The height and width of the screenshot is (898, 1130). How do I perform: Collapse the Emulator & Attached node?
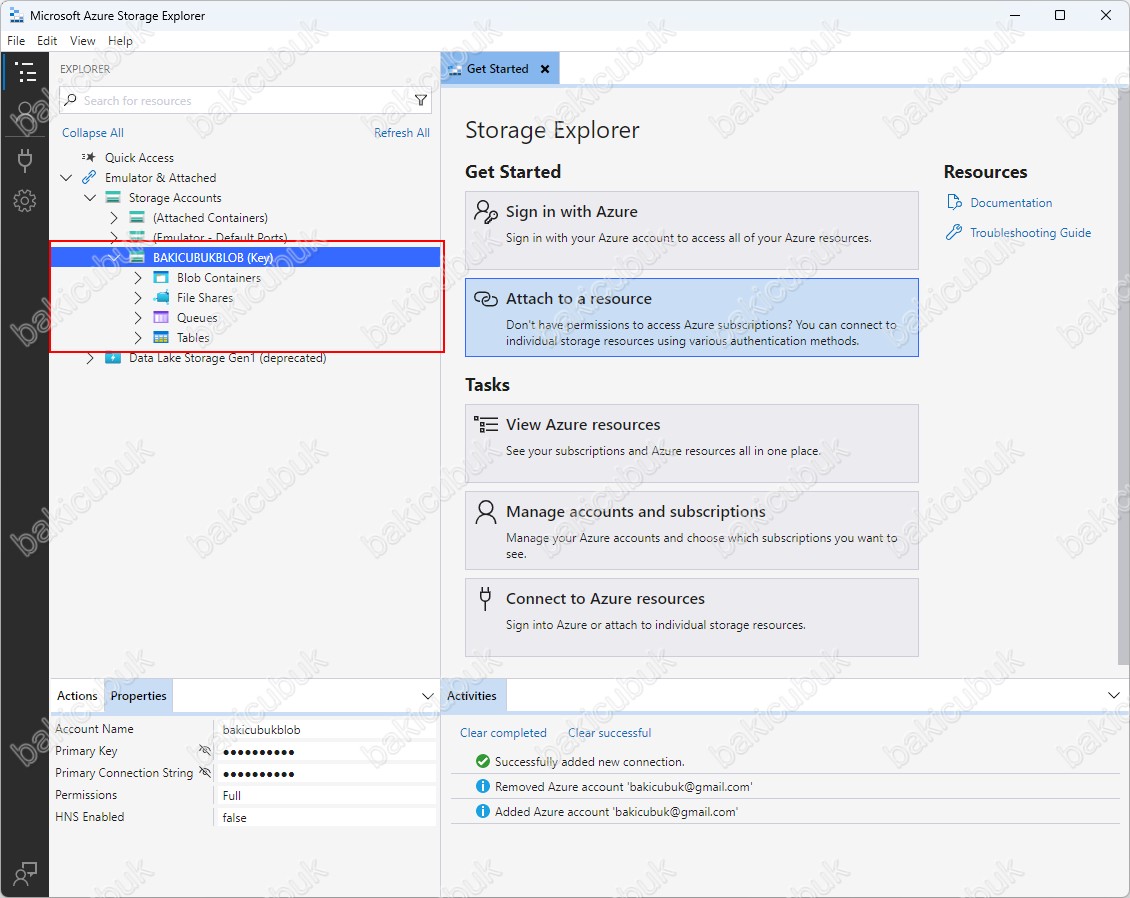click(66, 177)
